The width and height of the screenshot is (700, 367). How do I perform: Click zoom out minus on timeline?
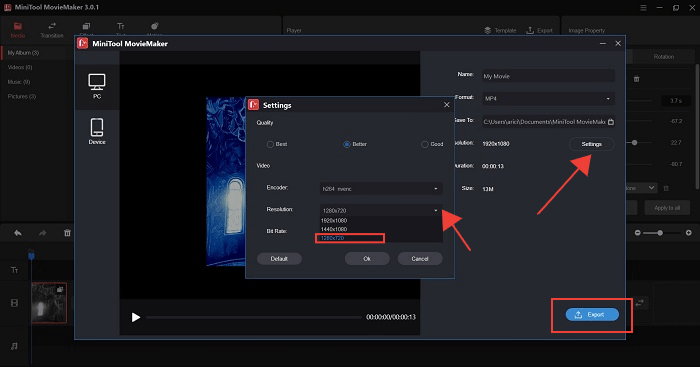coord(638,233)
